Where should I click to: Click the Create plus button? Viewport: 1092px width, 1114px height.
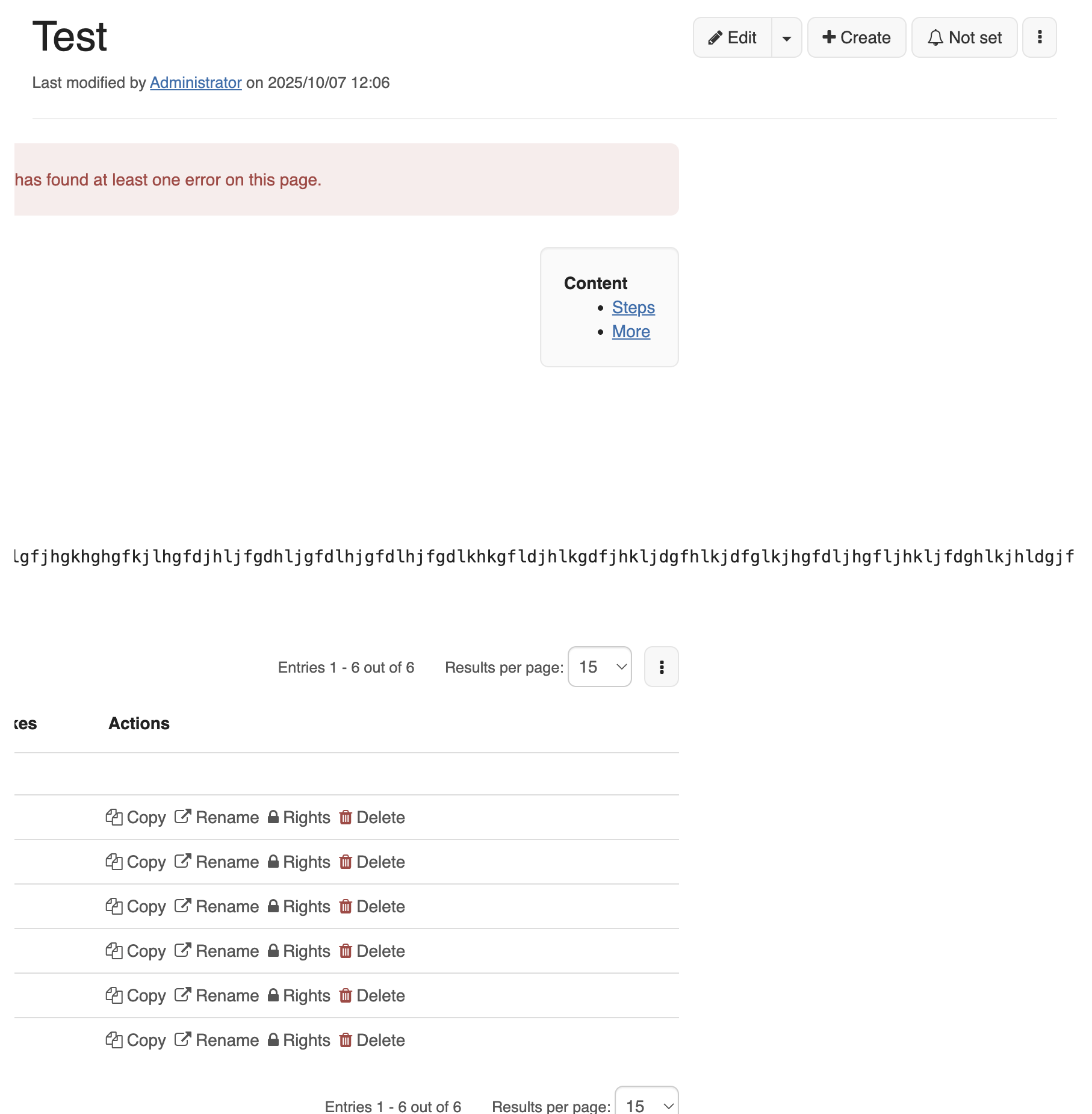click(x=856, y=37)
